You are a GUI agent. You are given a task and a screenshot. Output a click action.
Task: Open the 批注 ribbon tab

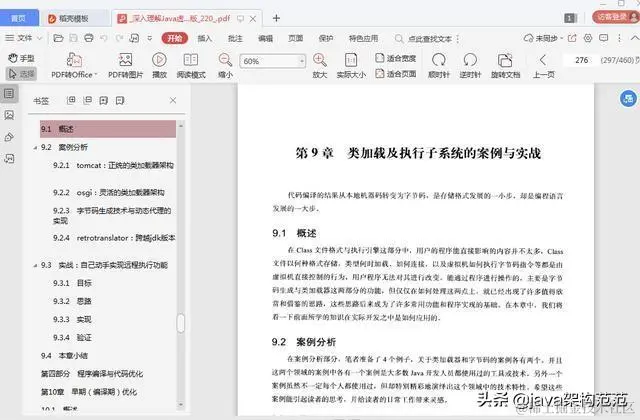pos(235,38)
